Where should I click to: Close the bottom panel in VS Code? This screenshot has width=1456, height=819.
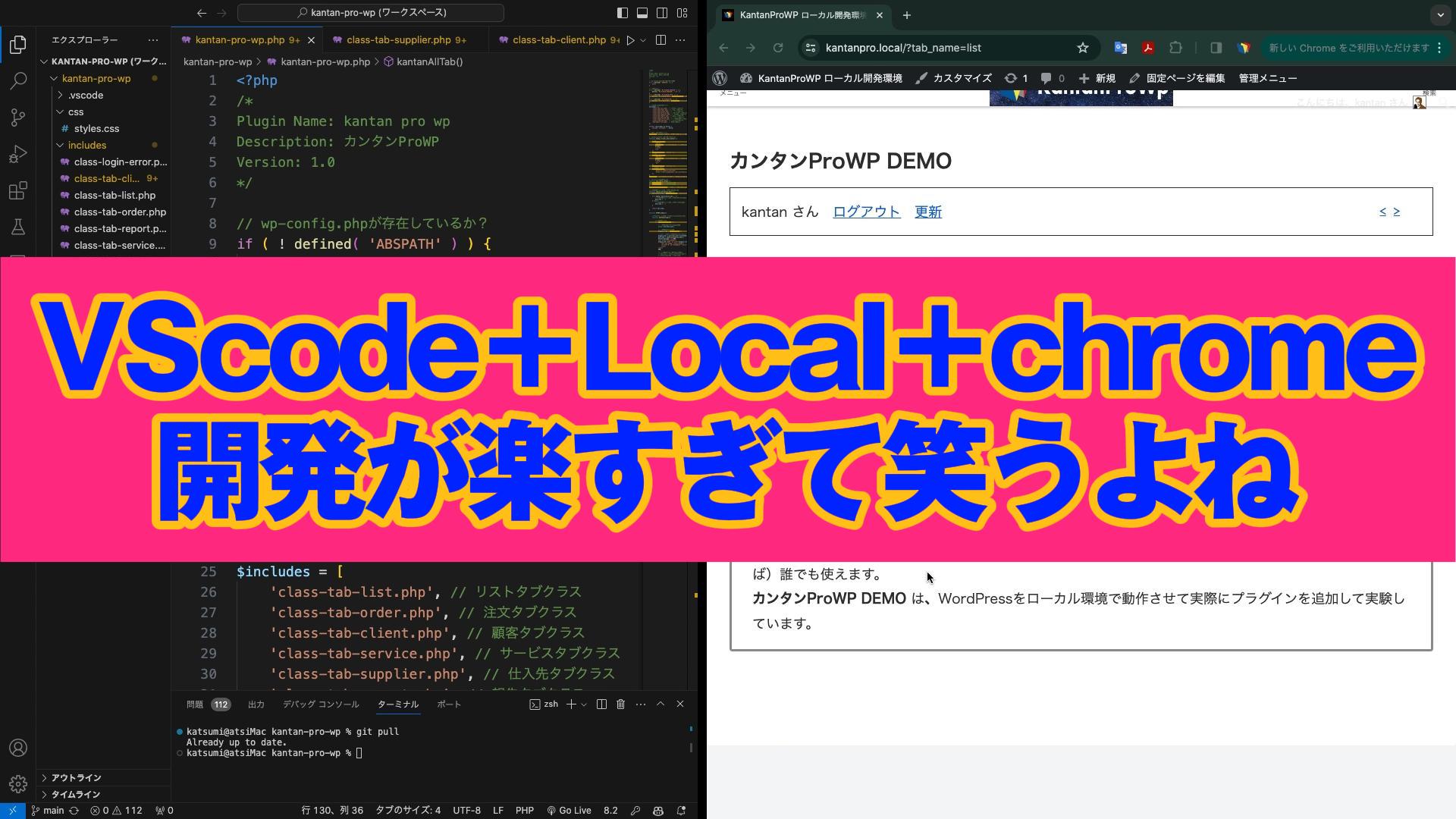point(680,704)
